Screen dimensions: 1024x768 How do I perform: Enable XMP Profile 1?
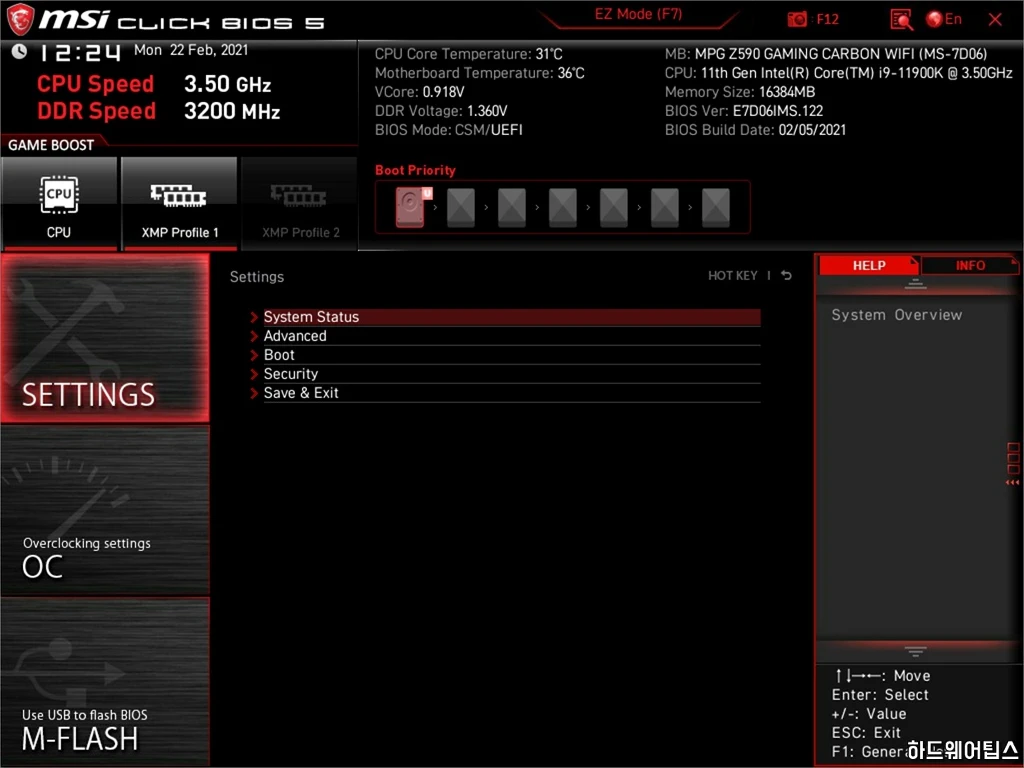pyautogui.click(x=179, y=203)
